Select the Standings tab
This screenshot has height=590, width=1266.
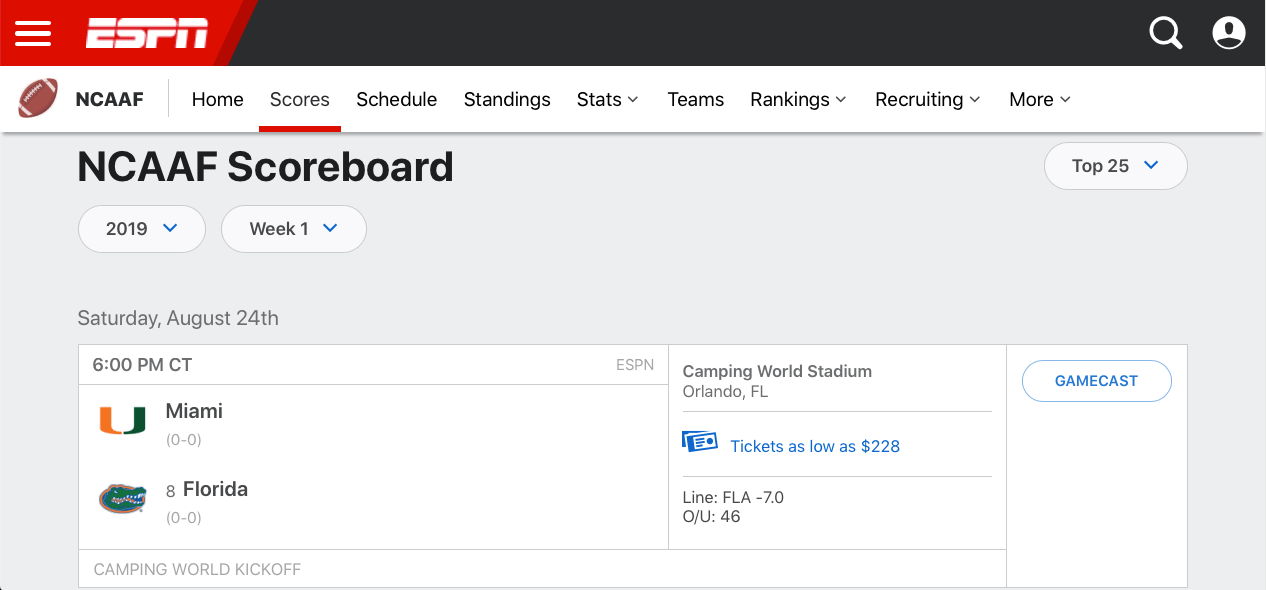(507, 99)
